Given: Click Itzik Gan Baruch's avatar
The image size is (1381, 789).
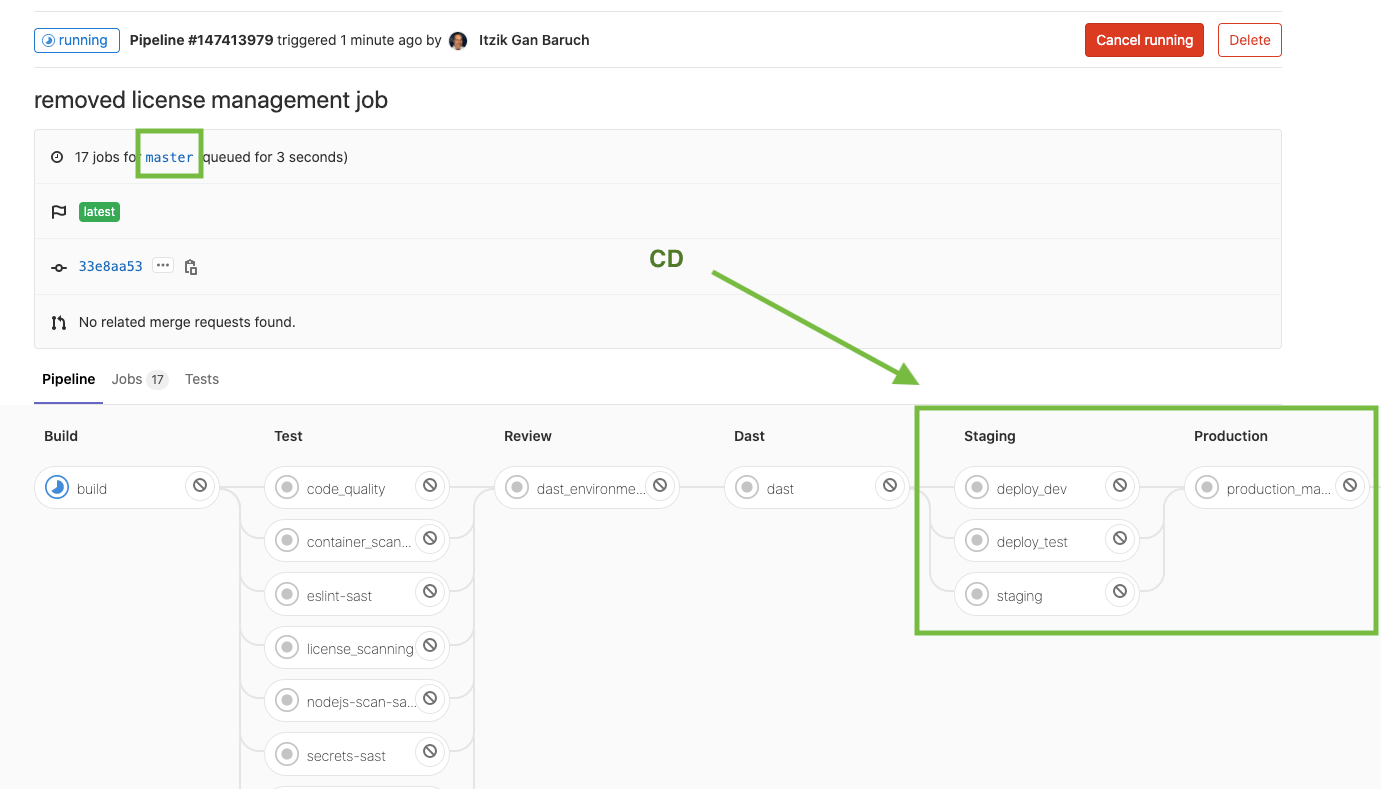Looking at the screenshot, I should [458, 40].
